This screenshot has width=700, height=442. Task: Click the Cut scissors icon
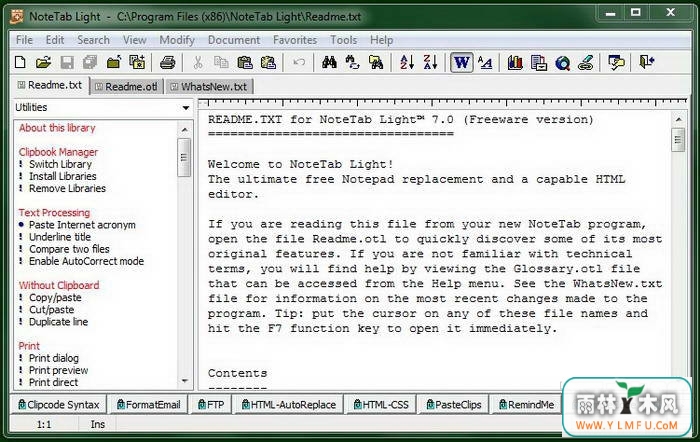pos(198,62)
